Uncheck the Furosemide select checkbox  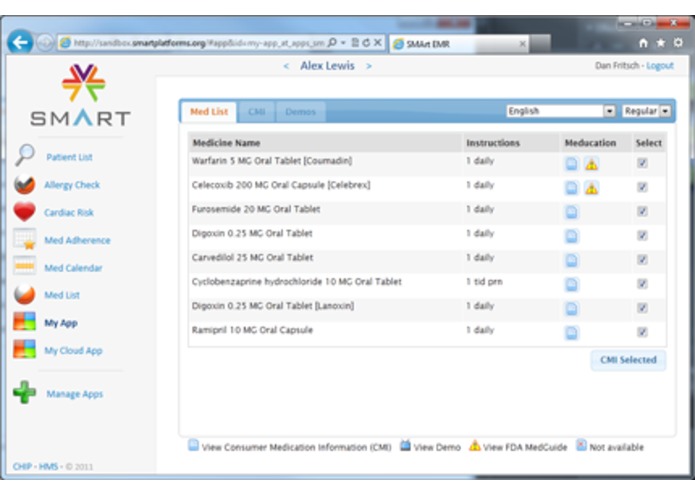[x=642, y=211]
